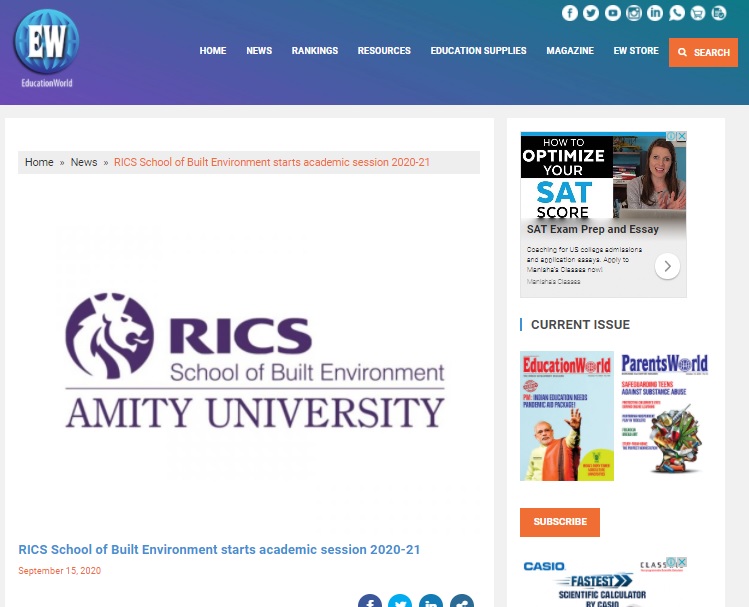Share article via Facebook button below date
Image resolution: width=749 pixels, height=607 pixels.
tap(370, 601)
